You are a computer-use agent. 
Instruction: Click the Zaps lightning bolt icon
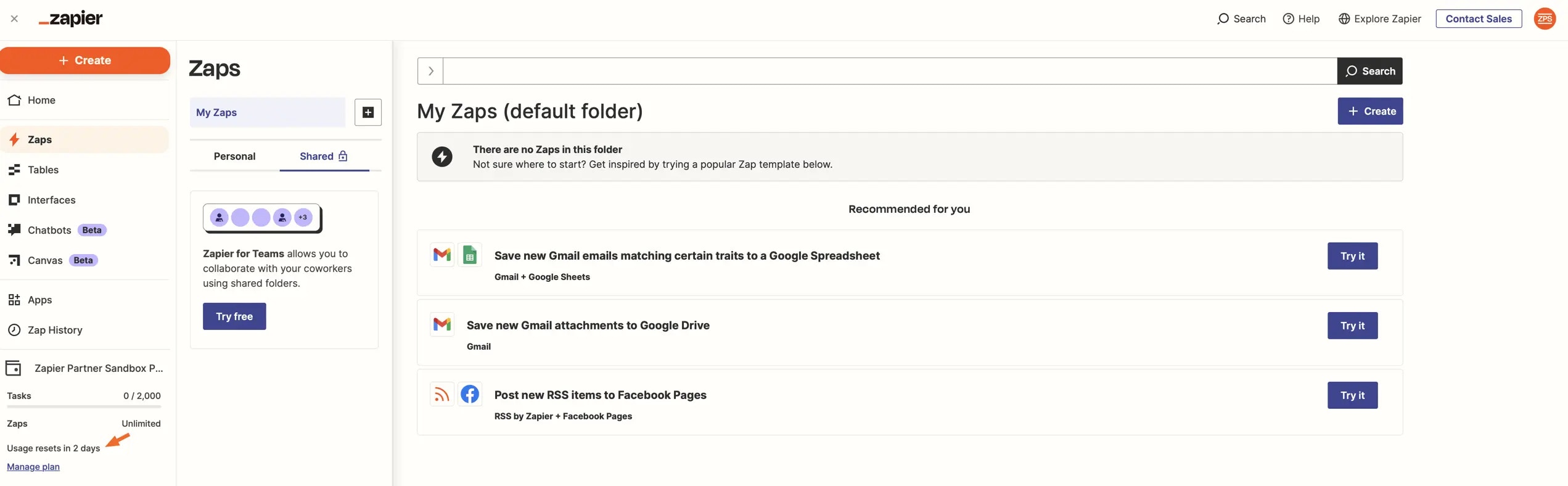tap(14, 139)
